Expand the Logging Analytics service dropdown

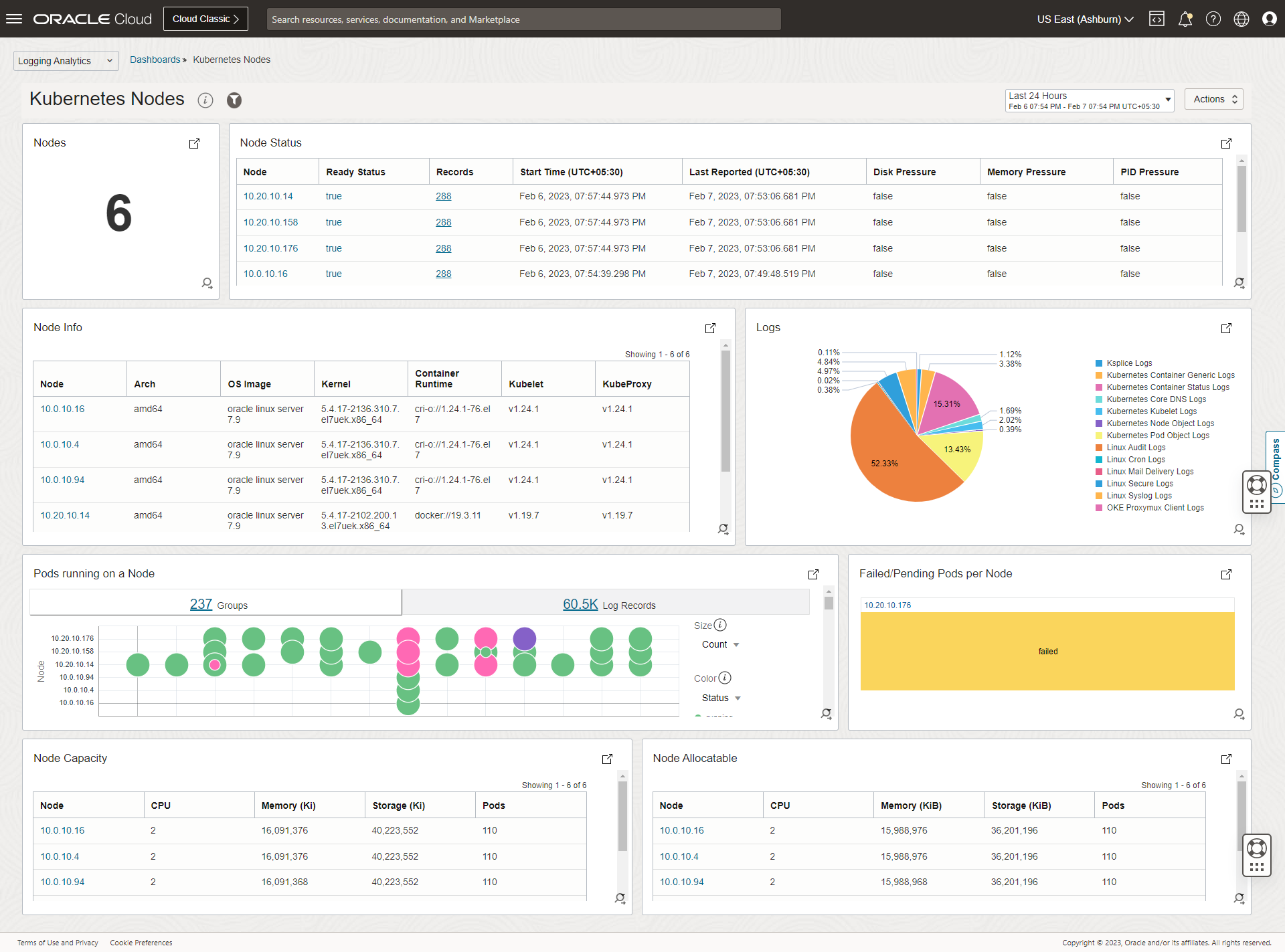click(66, 61)
